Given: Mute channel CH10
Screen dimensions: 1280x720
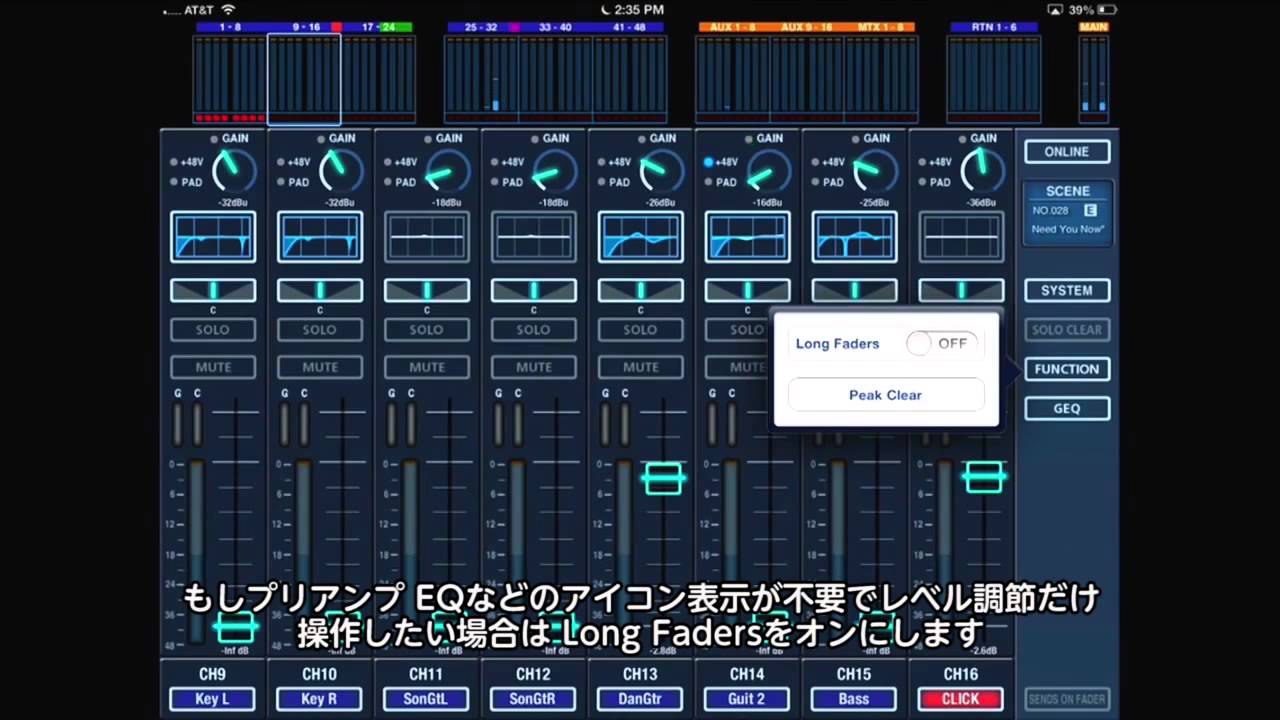Looking at the screenshot, I should pos(320,367).
